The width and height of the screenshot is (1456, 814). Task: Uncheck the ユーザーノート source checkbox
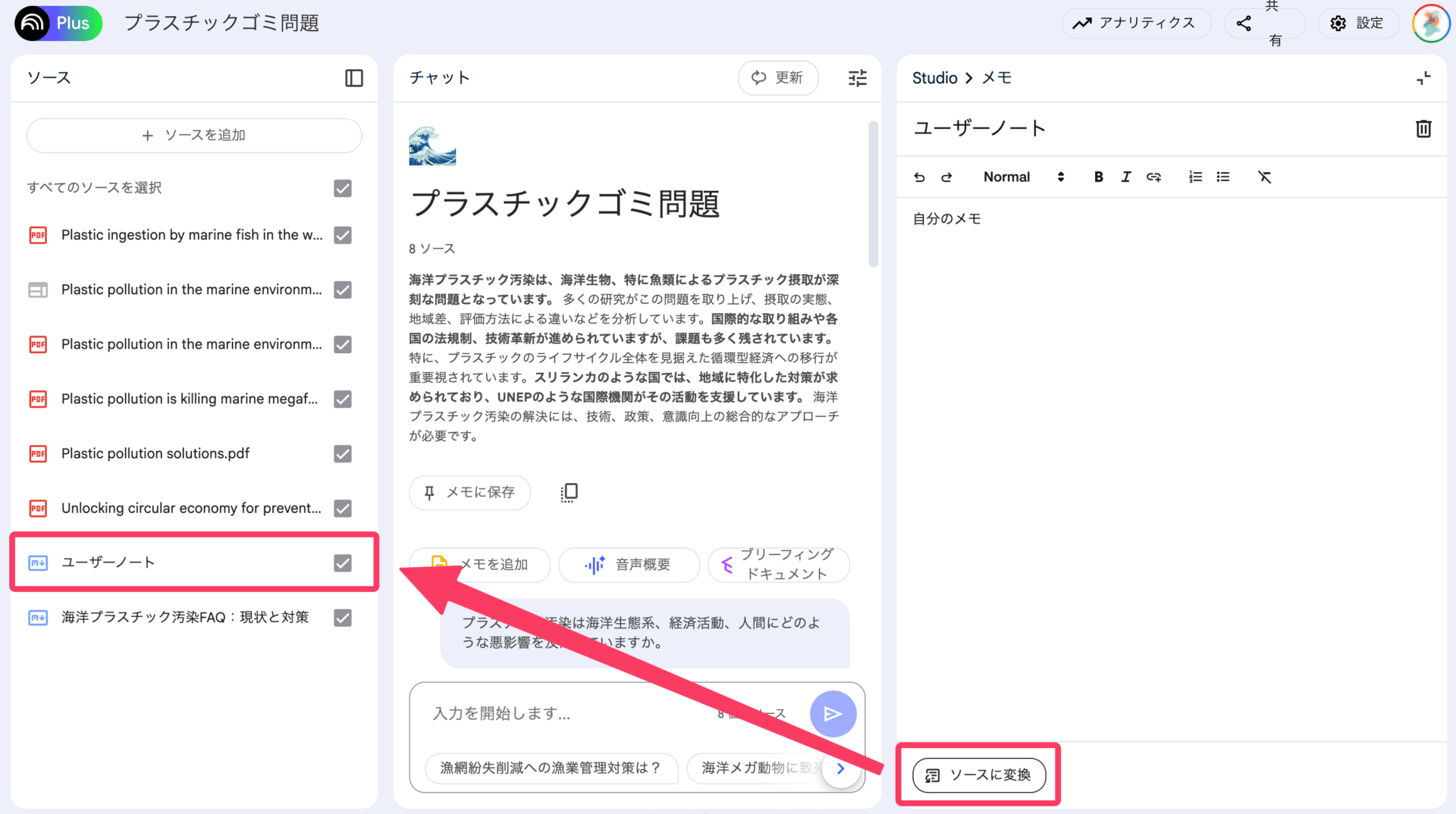(343, 562)
